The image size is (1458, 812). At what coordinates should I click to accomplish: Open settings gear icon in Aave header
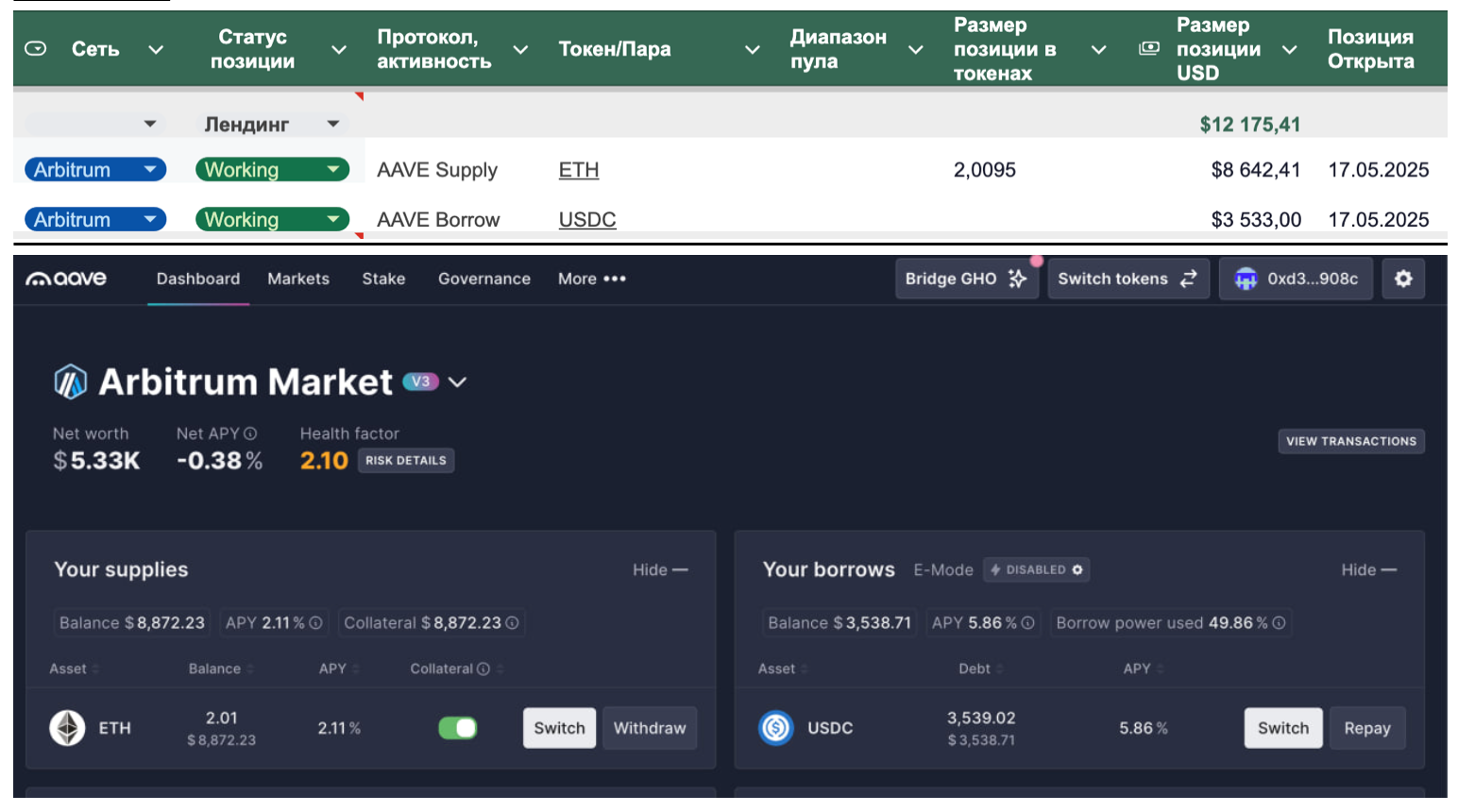tap(1403, 279)
